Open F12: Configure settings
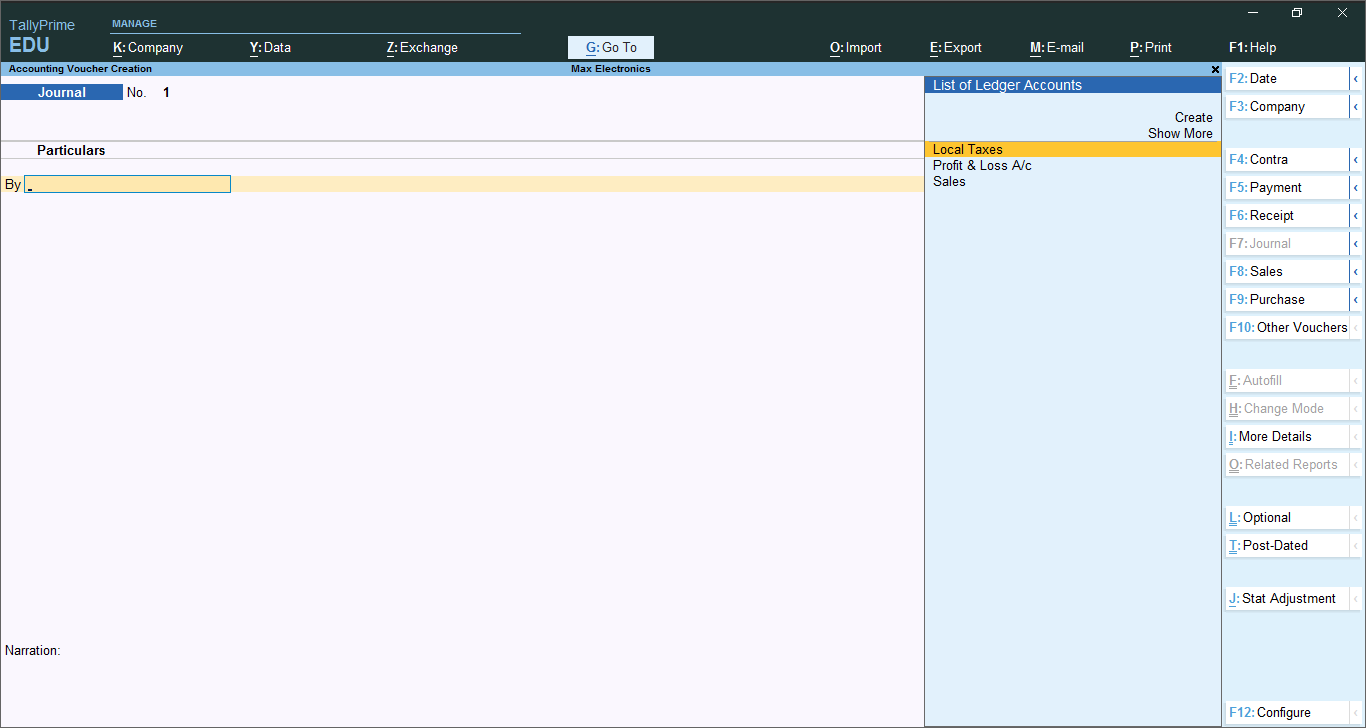The width and height of the screenshot is (1366, 728). pyautogui.click(x=1287, y=712)
